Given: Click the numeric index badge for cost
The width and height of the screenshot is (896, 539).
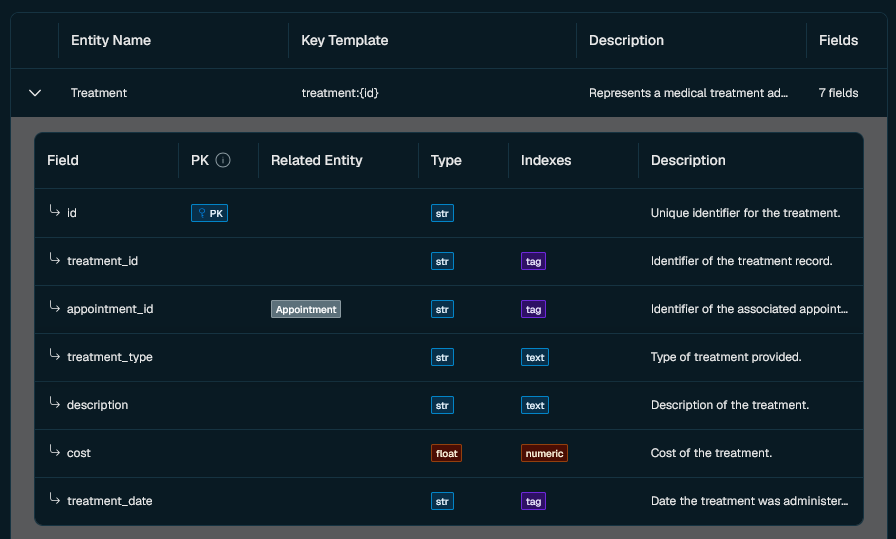Looking at the screenshot, I should pos(544,453).
